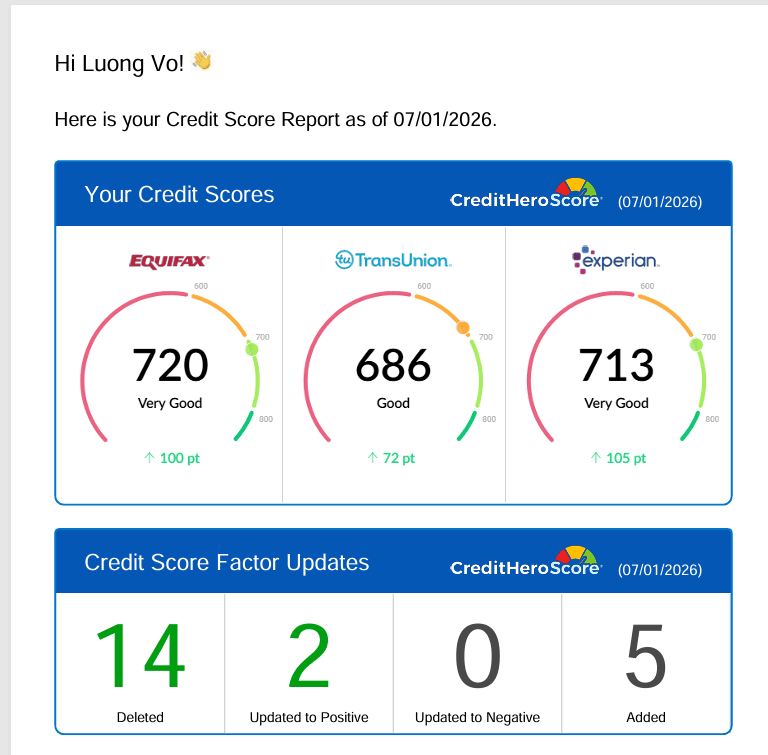Screen dimensions: 768x755
Task: Click the CreditHeroScore logo in Factor Updates header
Action: 526,562
